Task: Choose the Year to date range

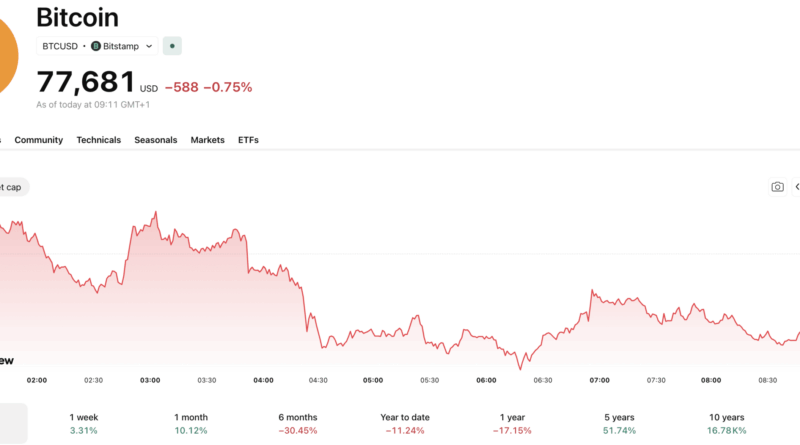Action: 404,423
